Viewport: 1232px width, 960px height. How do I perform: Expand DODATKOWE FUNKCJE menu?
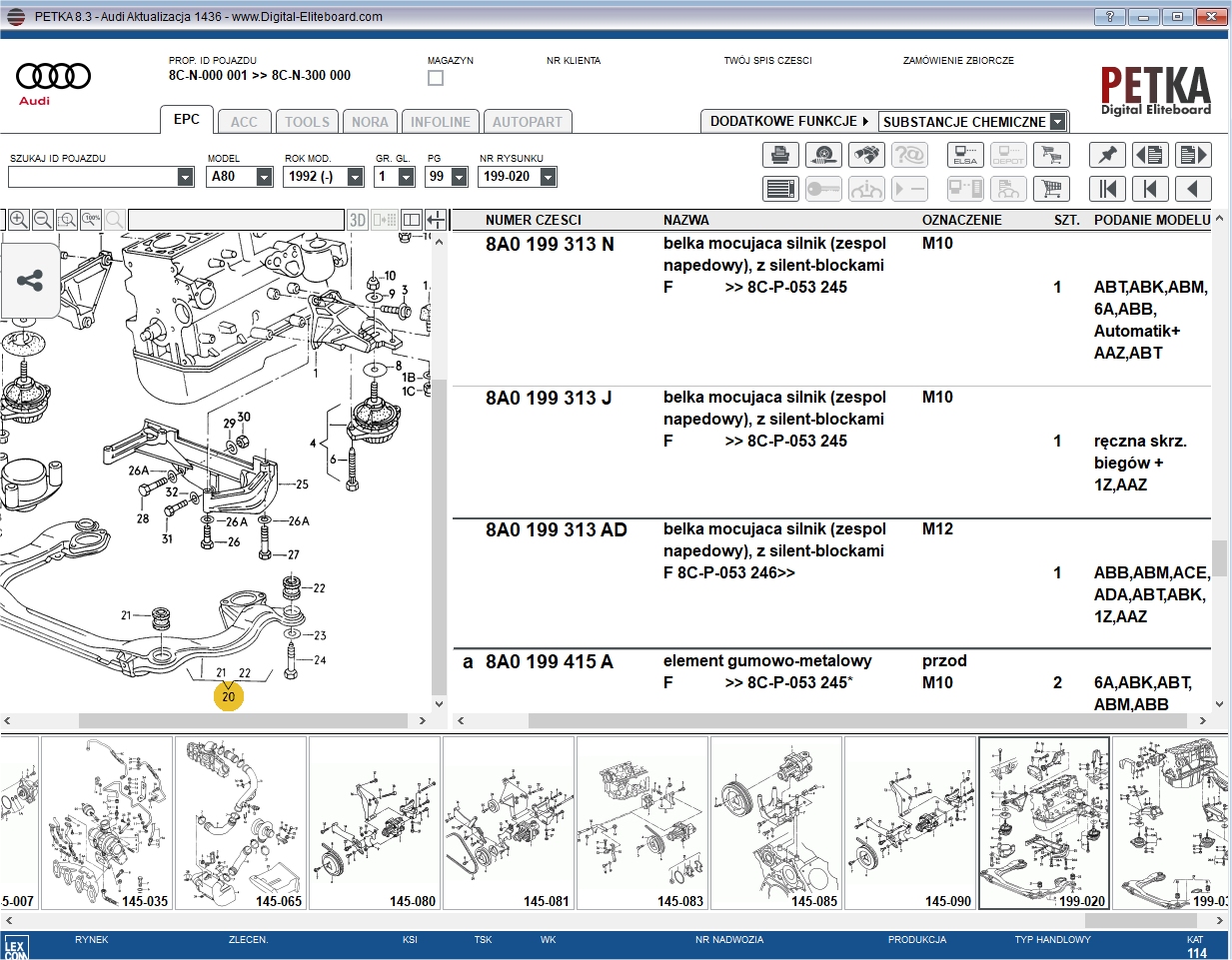click(x=788, y=121)
